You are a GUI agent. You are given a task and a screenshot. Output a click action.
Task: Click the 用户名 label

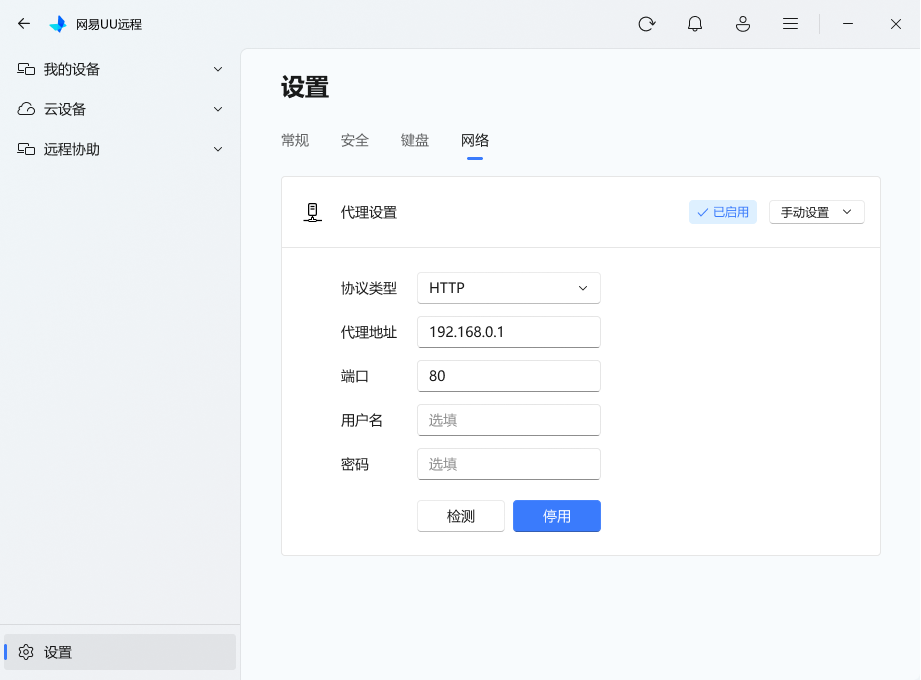point(362,420)
